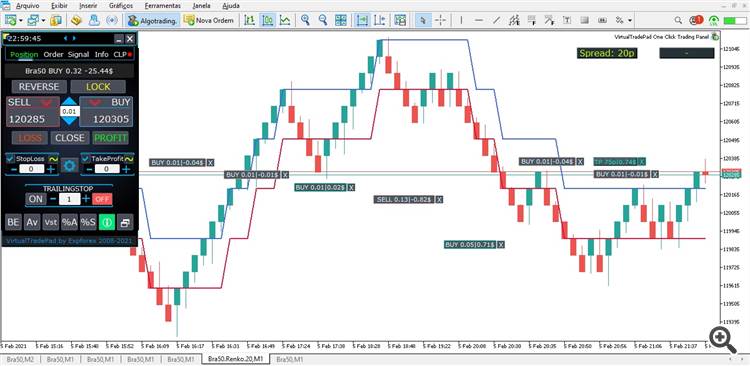
Task: Toggle chart auto scroll icon
Action: click(362, 20)
